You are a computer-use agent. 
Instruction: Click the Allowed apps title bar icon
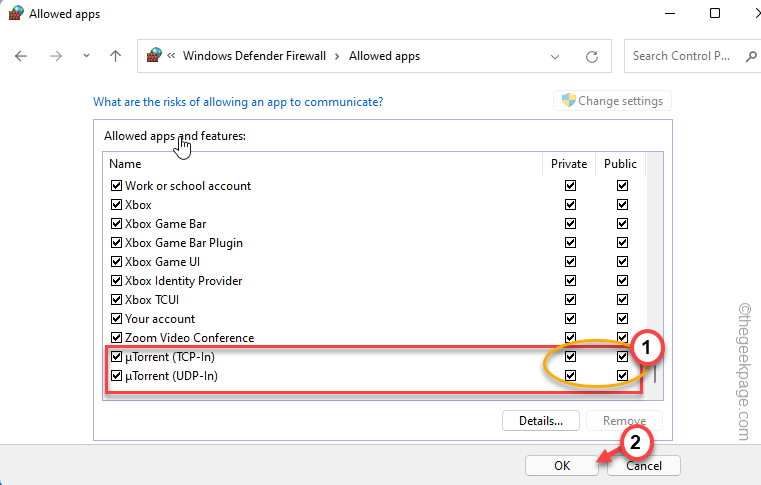[x=13, y=14]
